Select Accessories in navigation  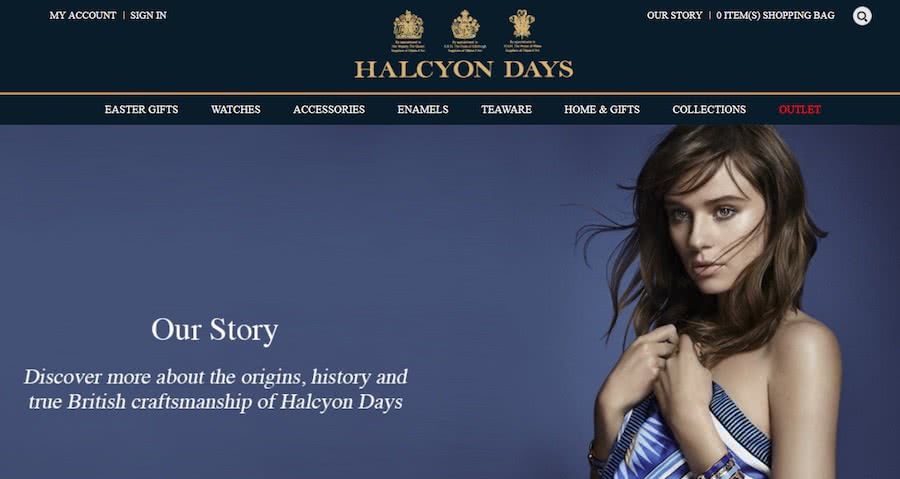tap(329, 110)
